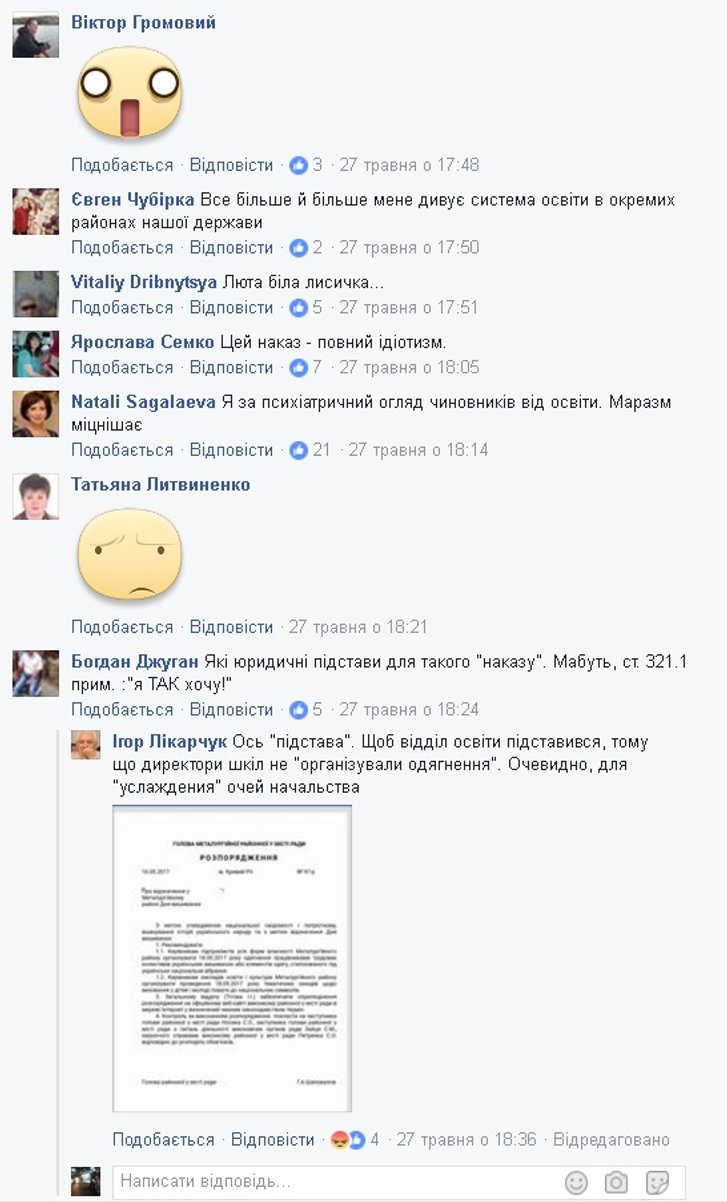727x1202 pixels.
Task: Like Ярослава Семко's comment
Action: [122, 367]
